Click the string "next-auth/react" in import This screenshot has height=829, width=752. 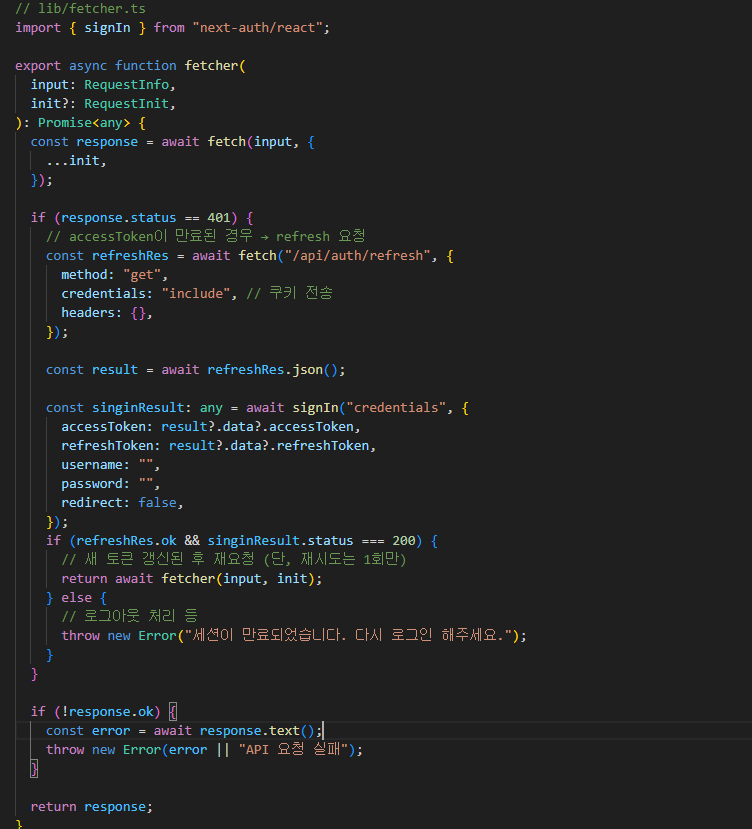258,27
